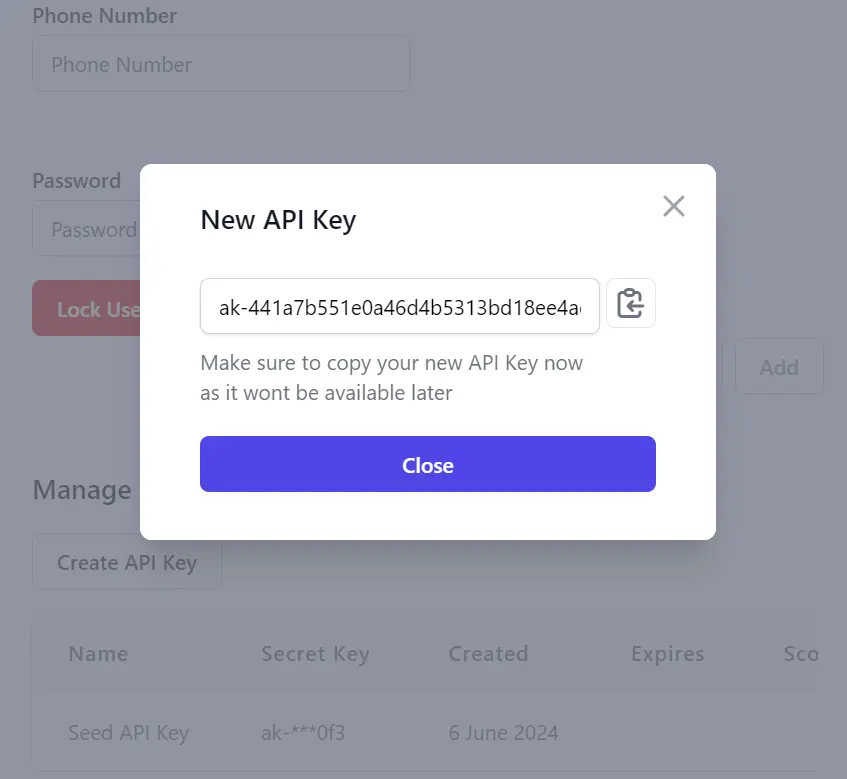Click the Create API Key button
This screenshot has width=847, height=779.
pos(126,562)
